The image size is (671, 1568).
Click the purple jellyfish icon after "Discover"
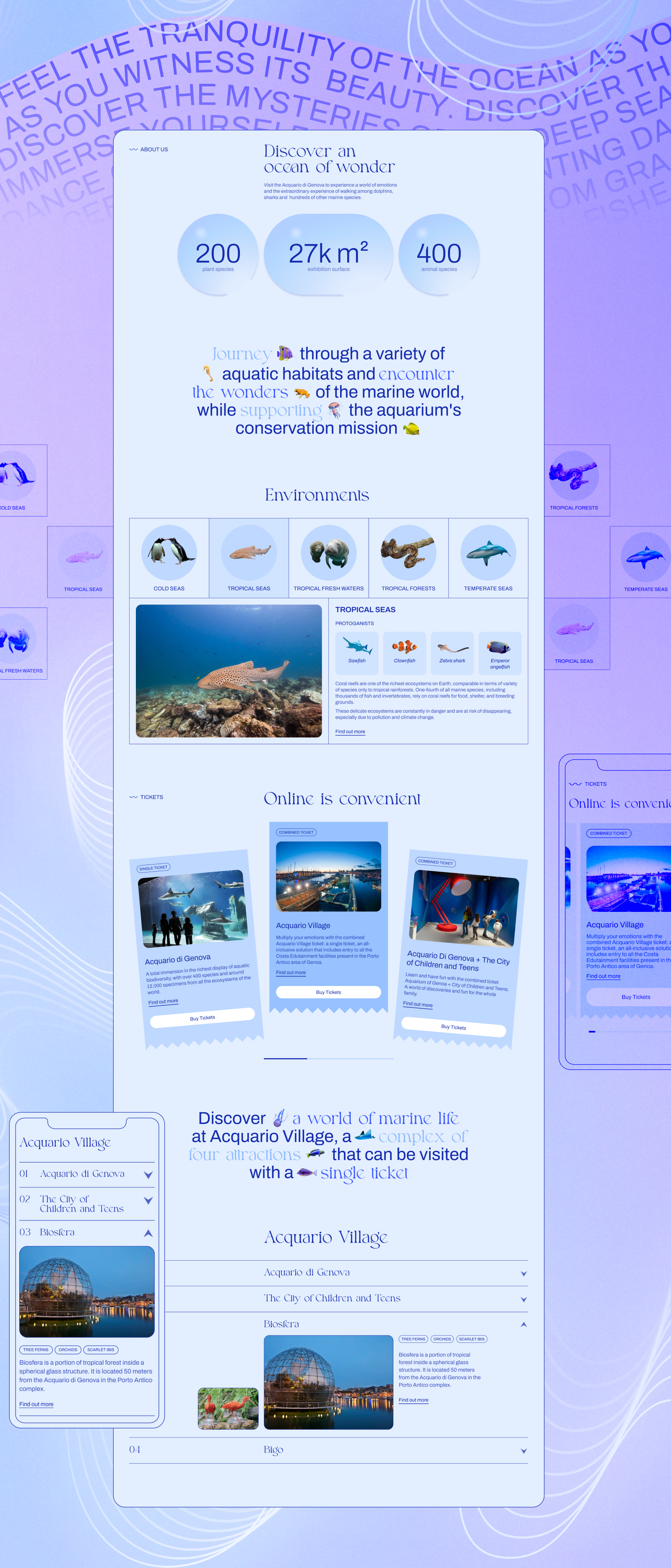pyautogui.click(x=279, y=1118)
